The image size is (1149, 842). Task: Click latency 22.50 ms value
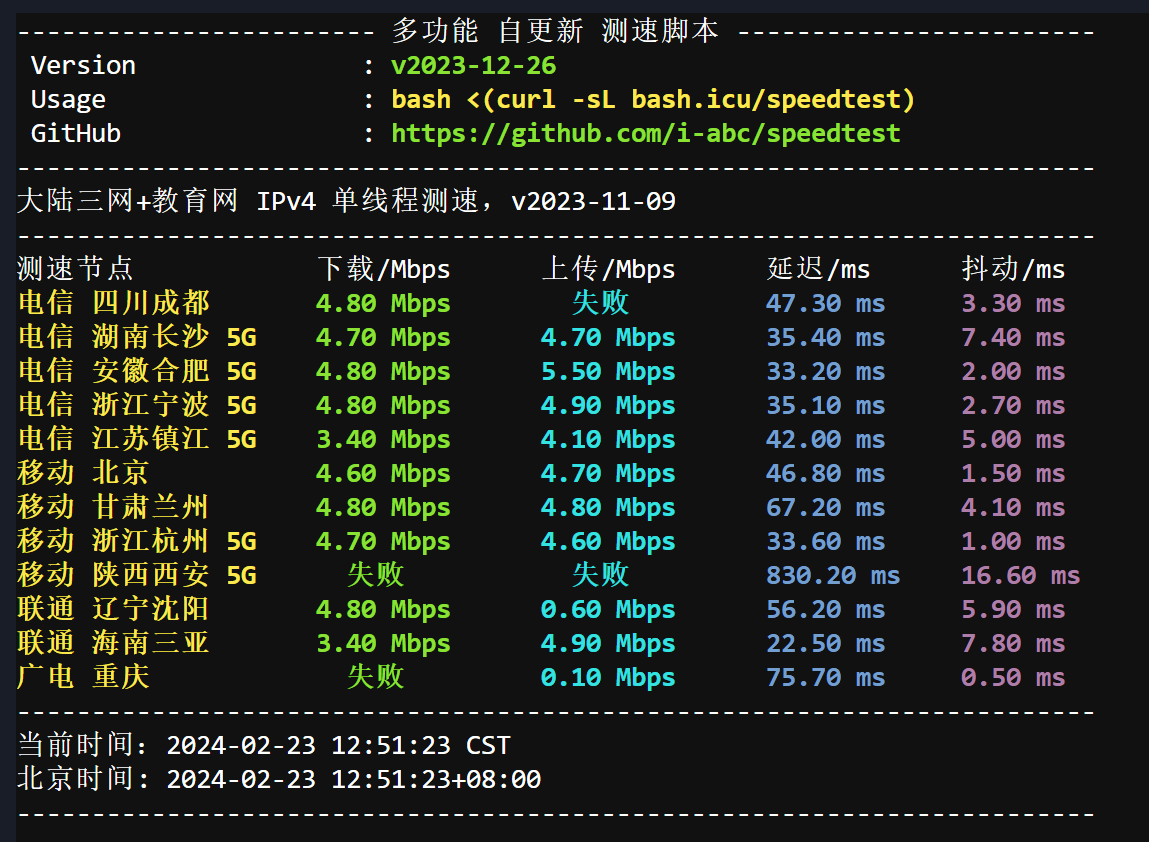coord(826,643)
